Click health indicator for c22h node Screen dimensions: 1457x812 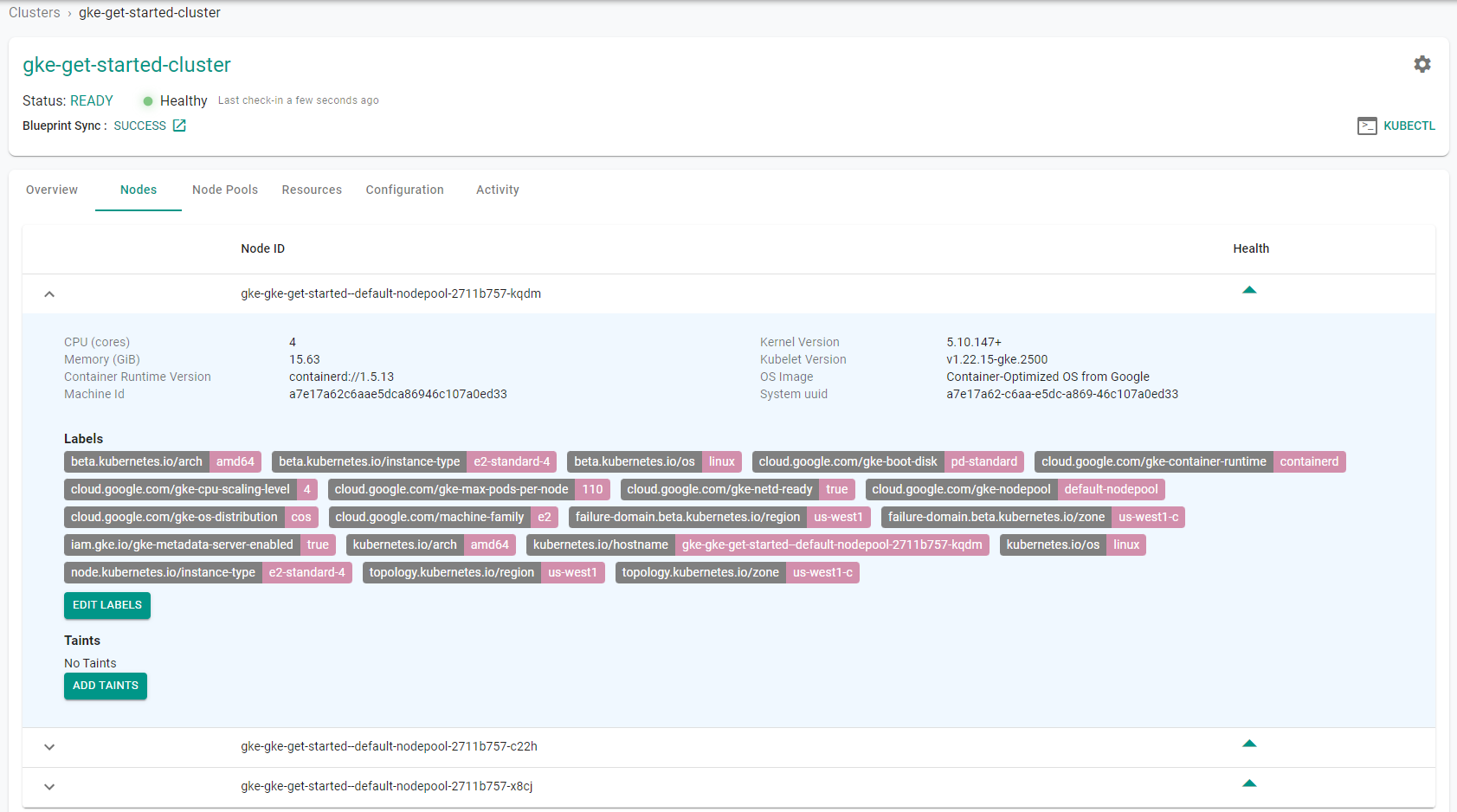tap(1249, 744)
